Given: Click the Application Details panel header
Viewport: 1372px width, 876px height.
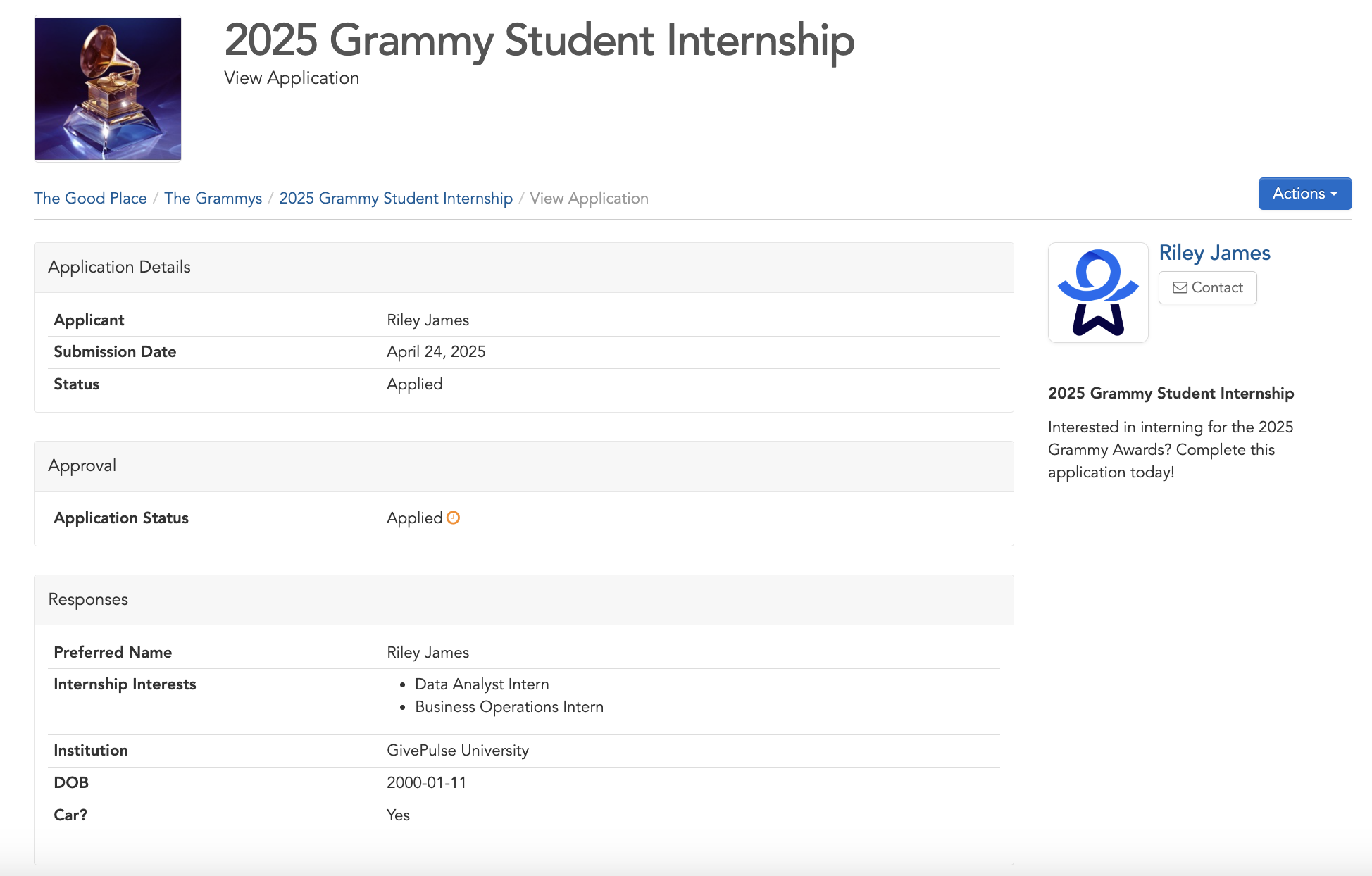Looking at the screenshot, I should (524, 268).
